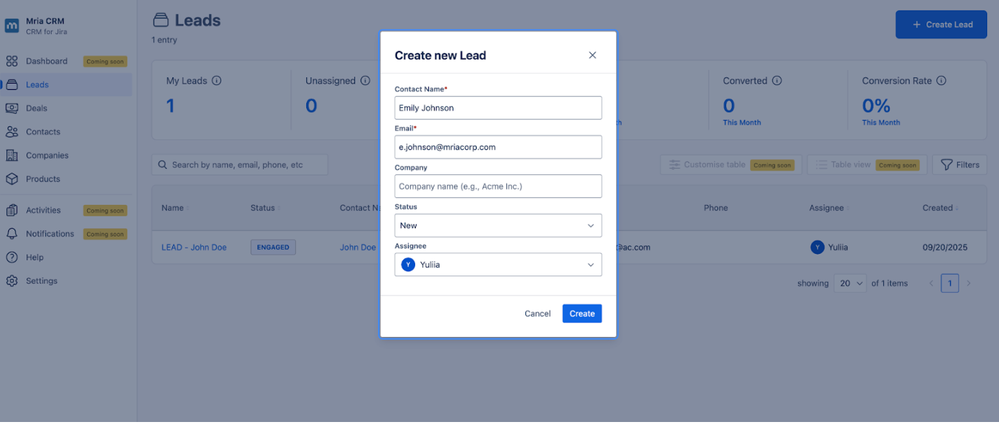Screen dimensions: 999x424
Task: Click the Company name input field
Action: (x=498, y=186)
